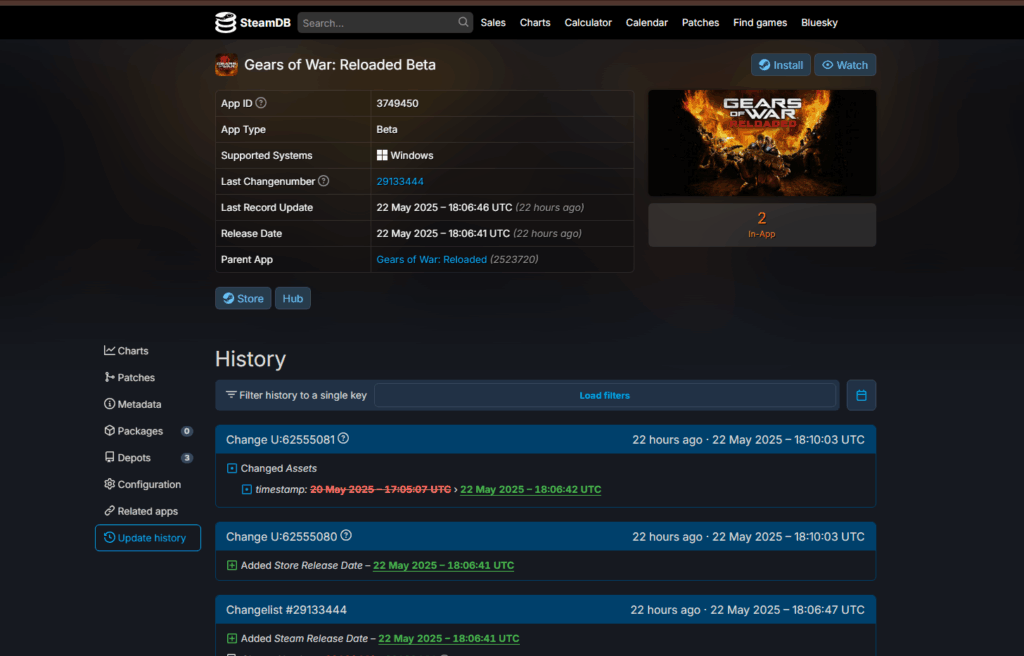This screenshot has width=1024, height=656.
Task: Click the Last Record Update date value
Action: point(445,207)
